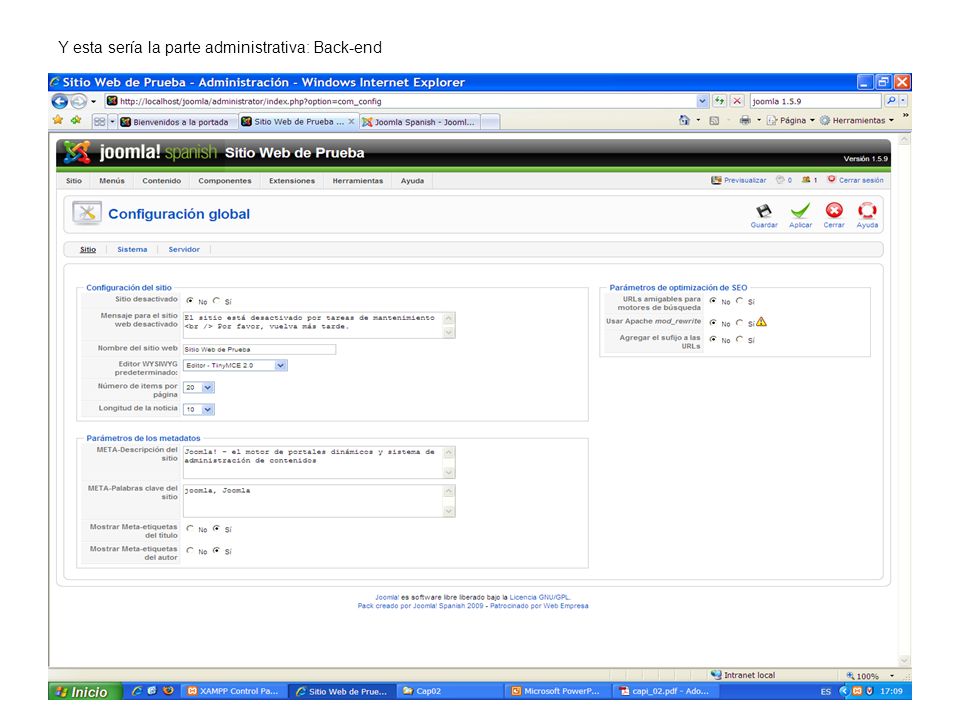
Task: Click the messages count icon
Action: 780,180
